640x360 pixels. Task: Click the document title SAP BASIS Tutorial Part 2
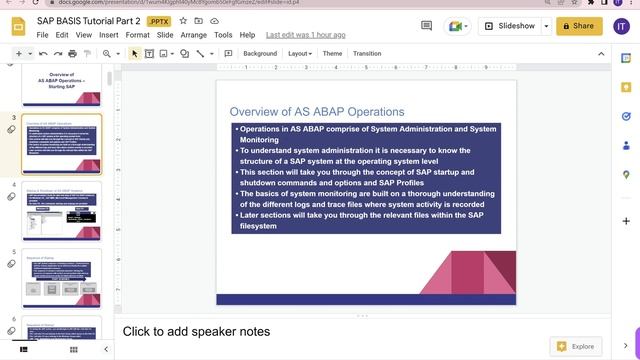[x=89, y=21]
